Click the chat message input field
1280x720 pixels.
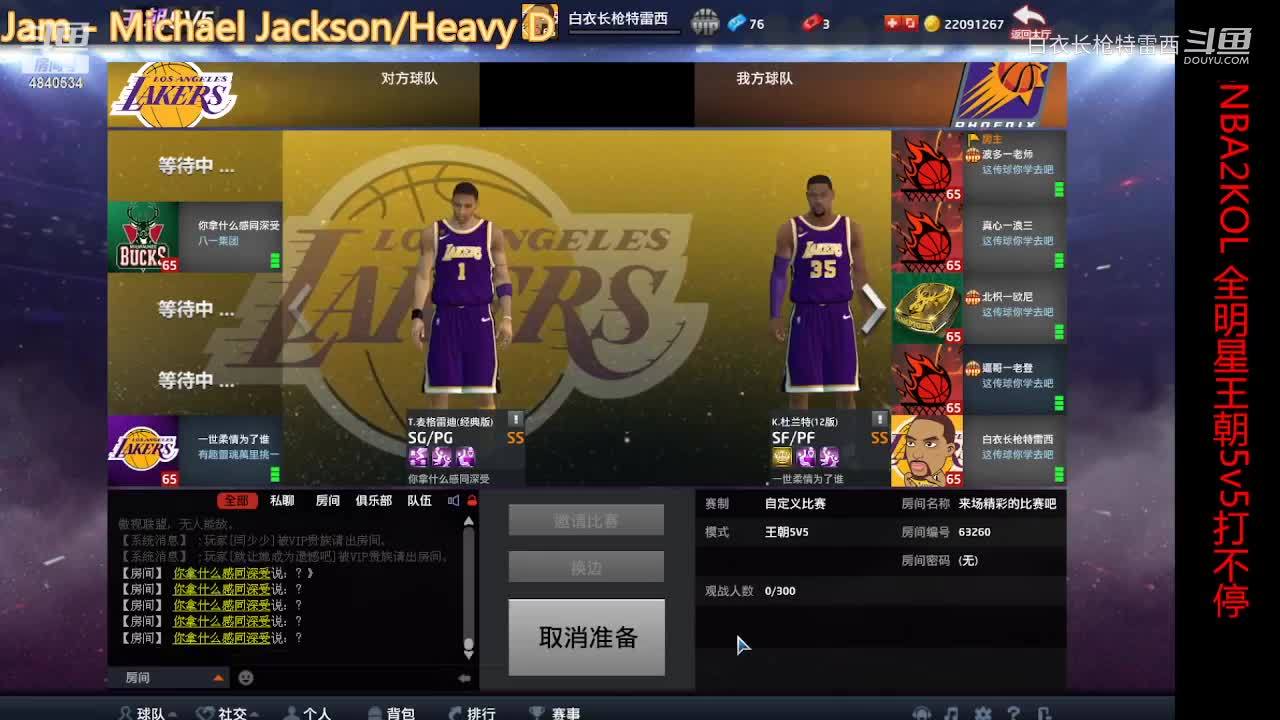(355, 678)
